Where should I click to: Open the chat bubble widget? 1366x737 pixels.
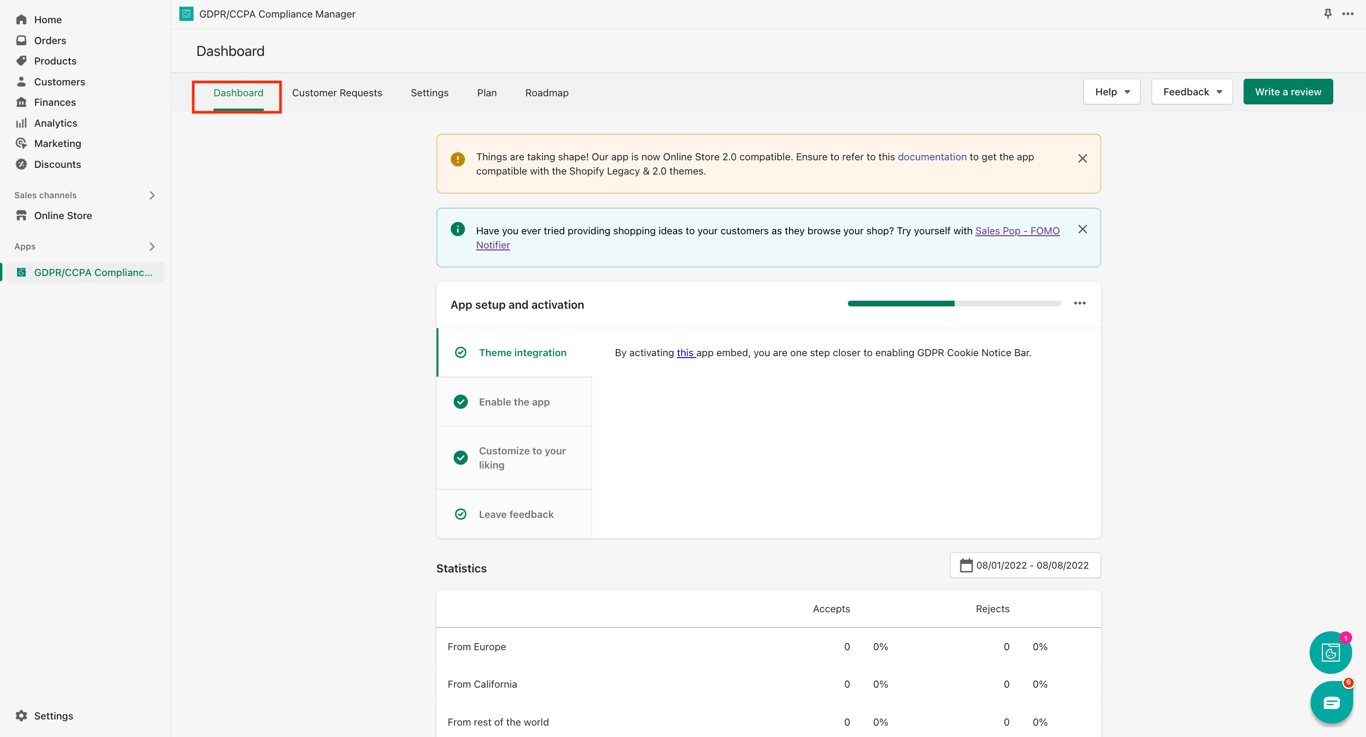[x=1331, y=703]
